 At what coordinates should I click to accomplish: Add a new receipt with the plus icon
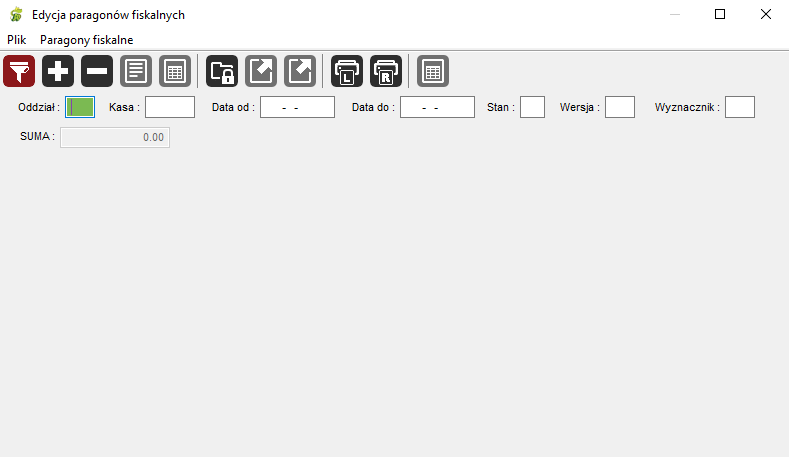[58, 71]
